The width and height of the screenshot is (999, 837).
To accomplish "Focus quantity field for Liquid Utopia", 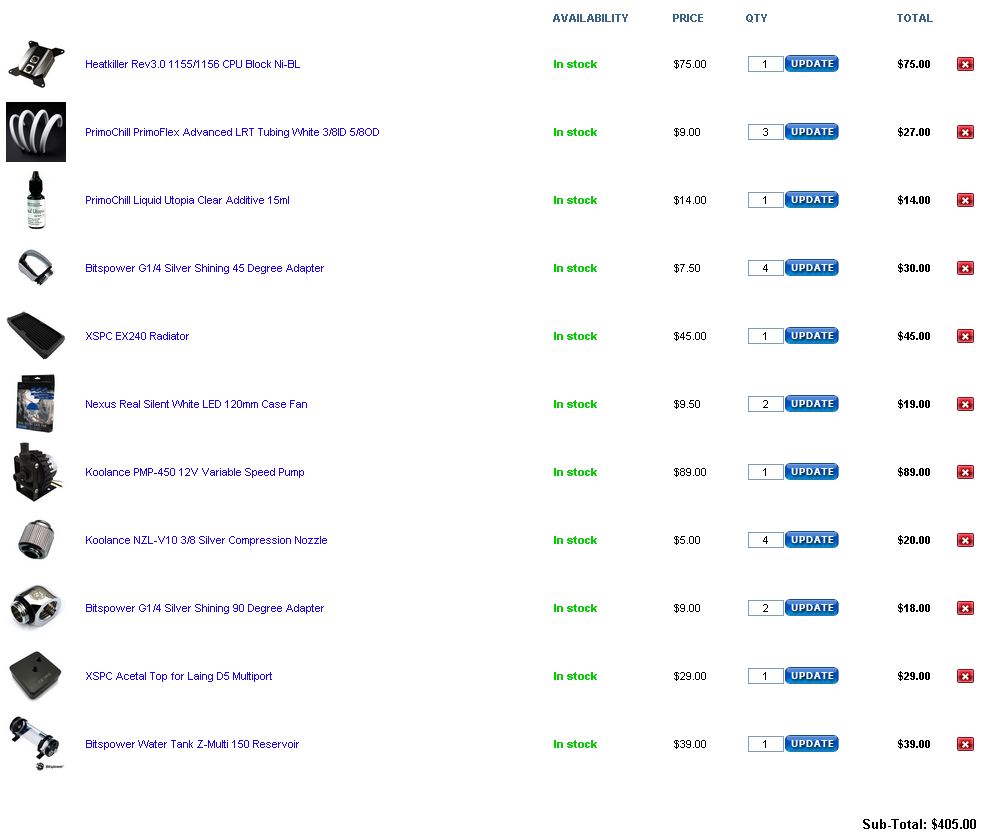I will (765, 200).
